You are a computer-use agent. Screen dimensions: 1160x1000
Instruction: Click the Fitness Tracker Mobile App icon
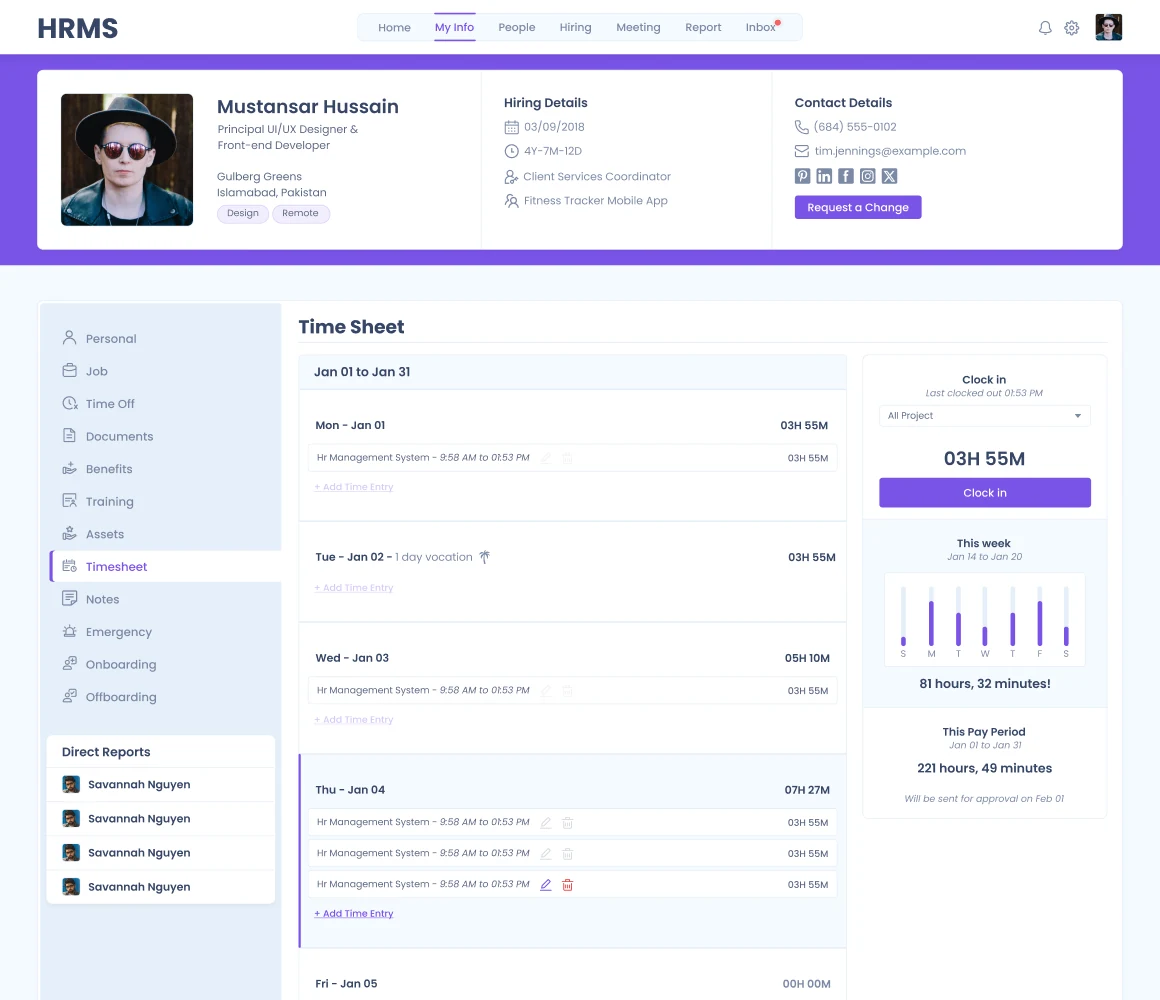(511, 200)
